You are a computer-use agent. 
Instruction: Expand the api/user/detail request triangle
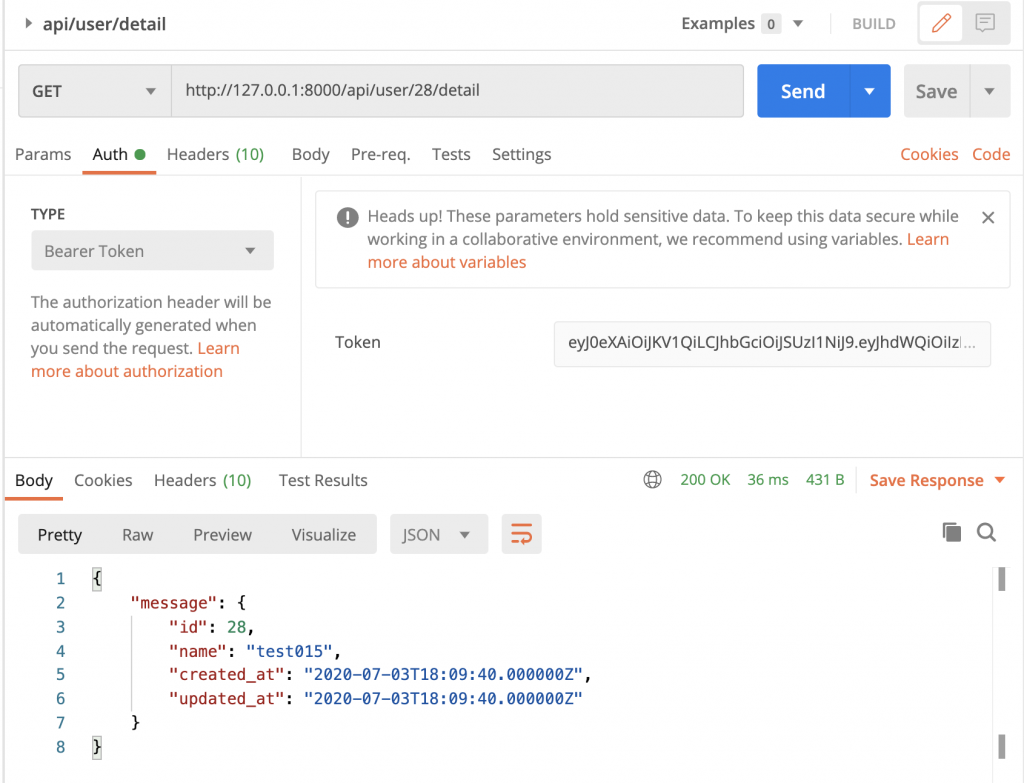coord(28,24)
